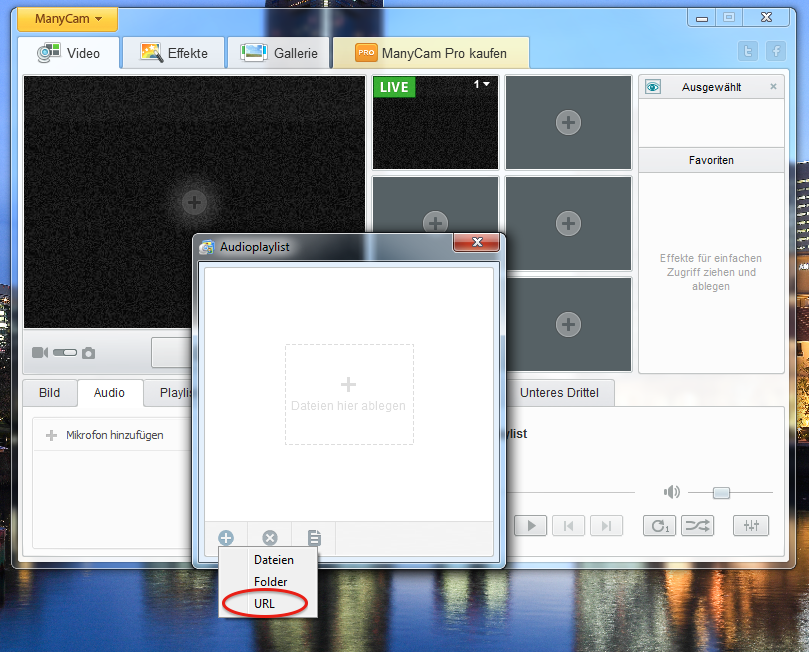Add a source in the slot below LIVE
The height and width of the screenshot is (652, 809).
[x=435, y=223]
